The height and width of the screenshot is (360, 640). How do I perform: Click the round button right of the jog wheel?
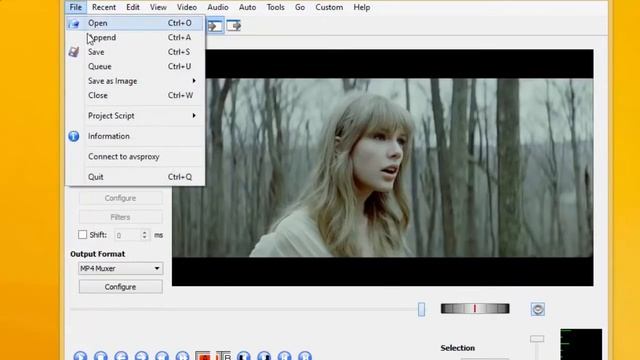pyautogui.click(x=538, y=309)
